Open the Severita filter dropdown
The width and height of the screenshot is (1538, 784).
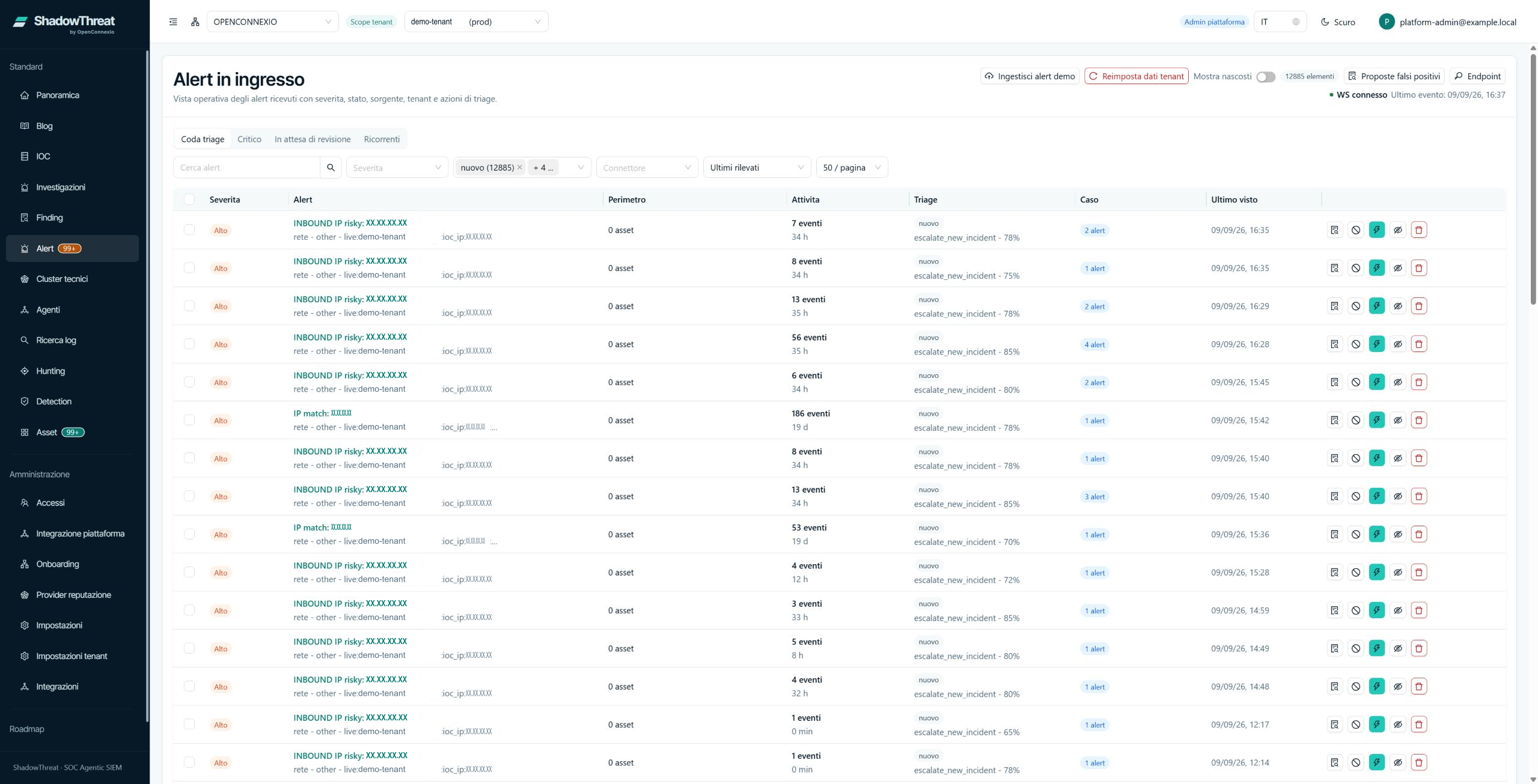pyautogui.click(x=397, y=168)
